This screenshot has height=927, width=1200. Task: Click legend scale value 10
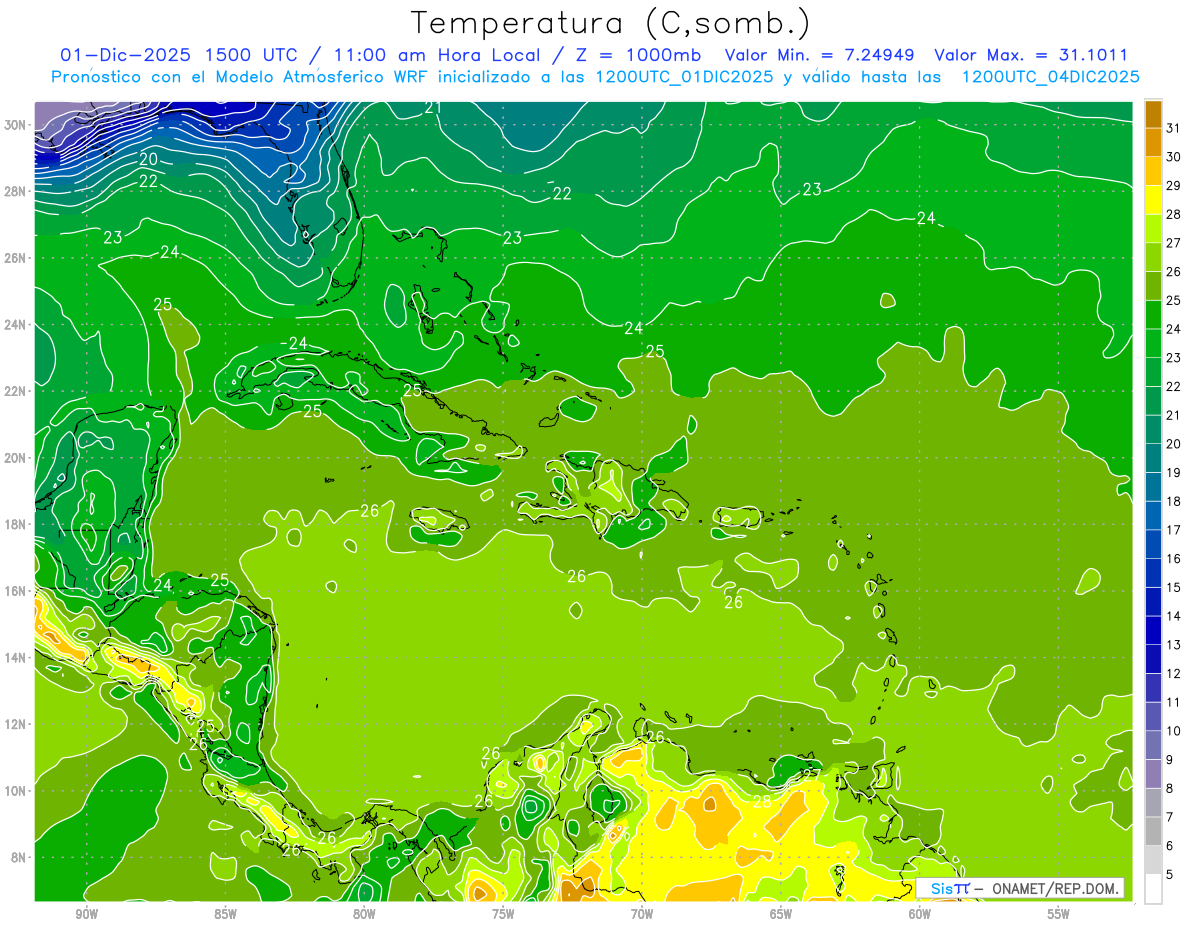click(x=1174, y=731)
